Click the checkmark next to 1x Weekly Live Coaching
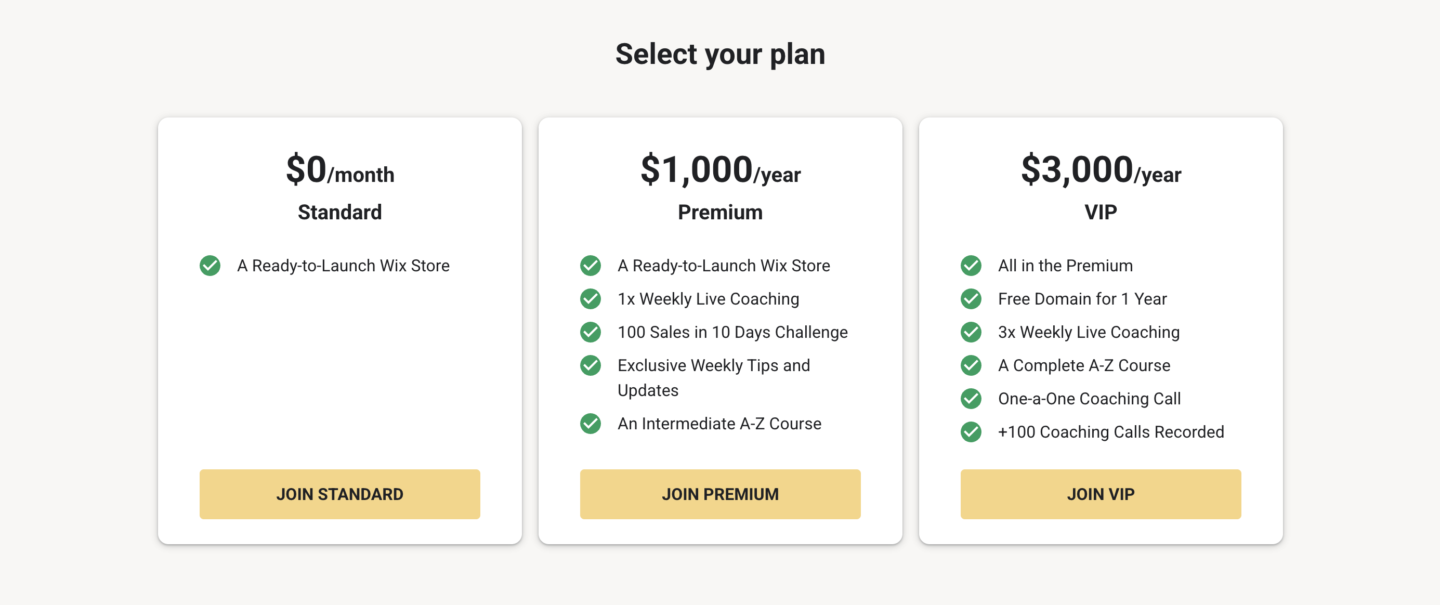The width and height of the screenshot is (1440, 605). pyautogui.click(x=591, y=299)
